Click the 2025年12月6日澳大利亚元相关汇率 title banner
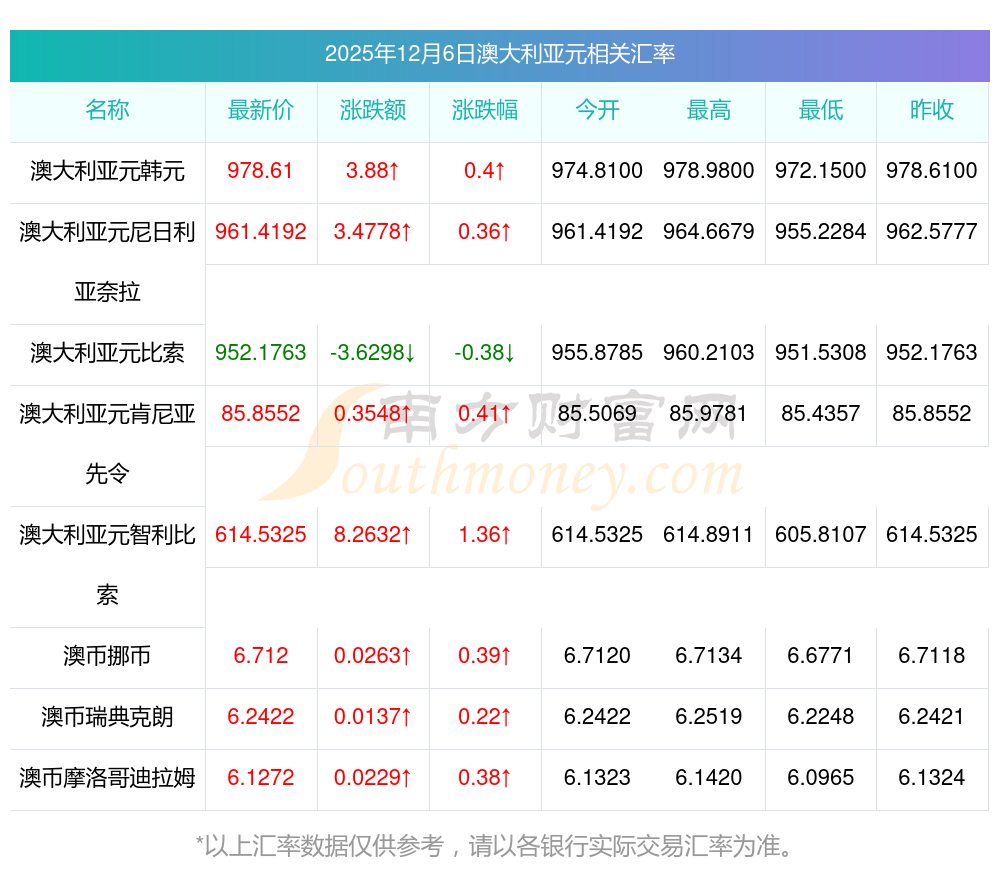Screen dimensions: 1000x877 click(x=499, y=54)
